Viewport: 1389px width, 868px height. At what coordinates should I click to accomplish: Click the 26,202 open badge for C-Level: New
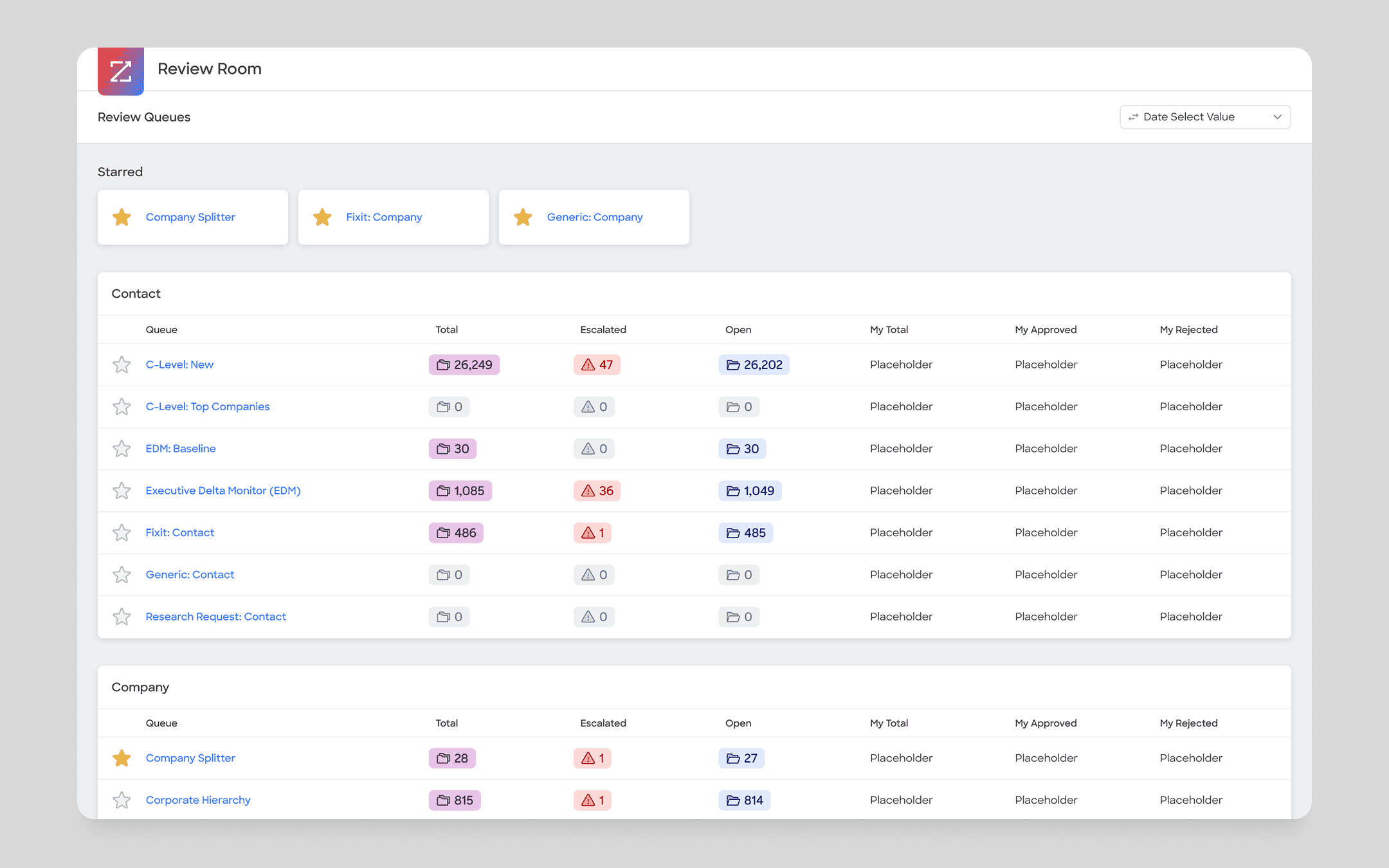click(754, 365)
